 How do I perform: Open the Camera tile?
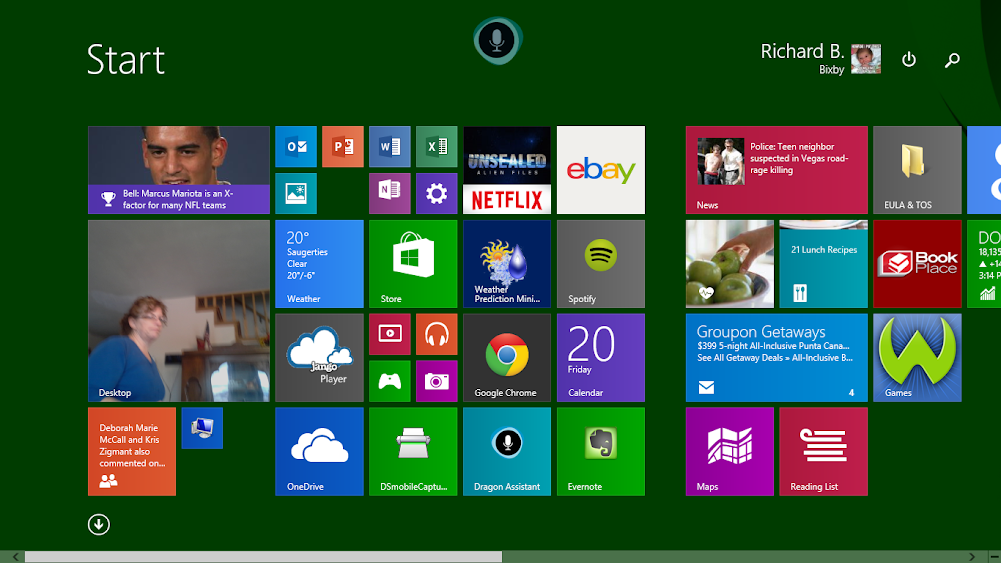[437, 381]
